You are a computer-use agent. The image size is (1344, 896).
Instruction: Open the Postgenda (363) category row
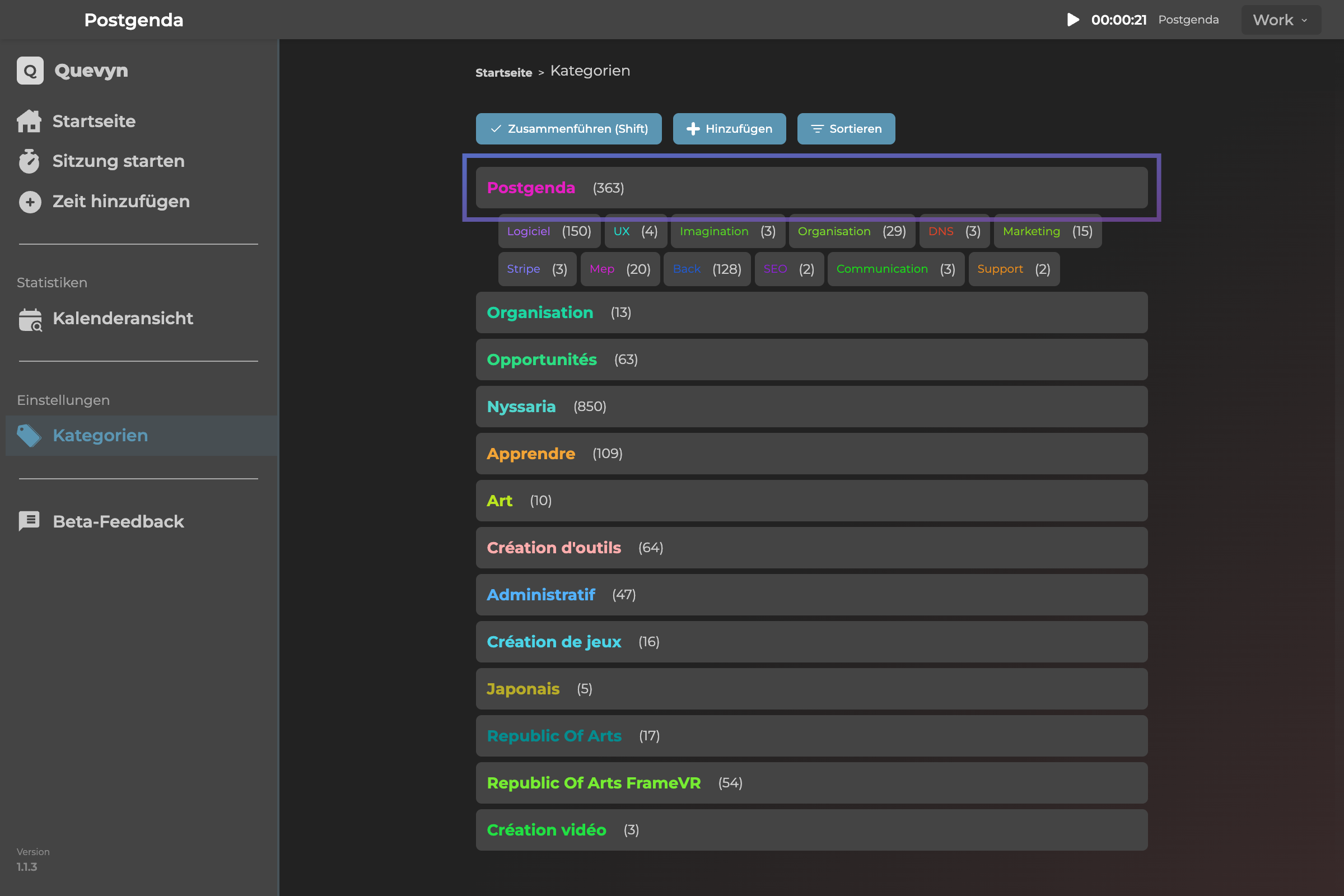811,188
